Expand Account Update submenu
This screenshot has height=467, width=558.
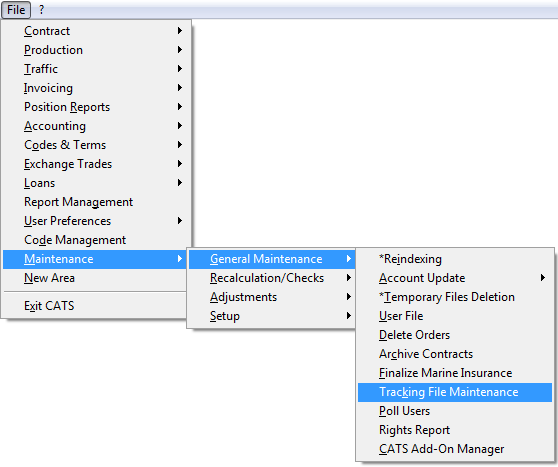tap(455, 278)
